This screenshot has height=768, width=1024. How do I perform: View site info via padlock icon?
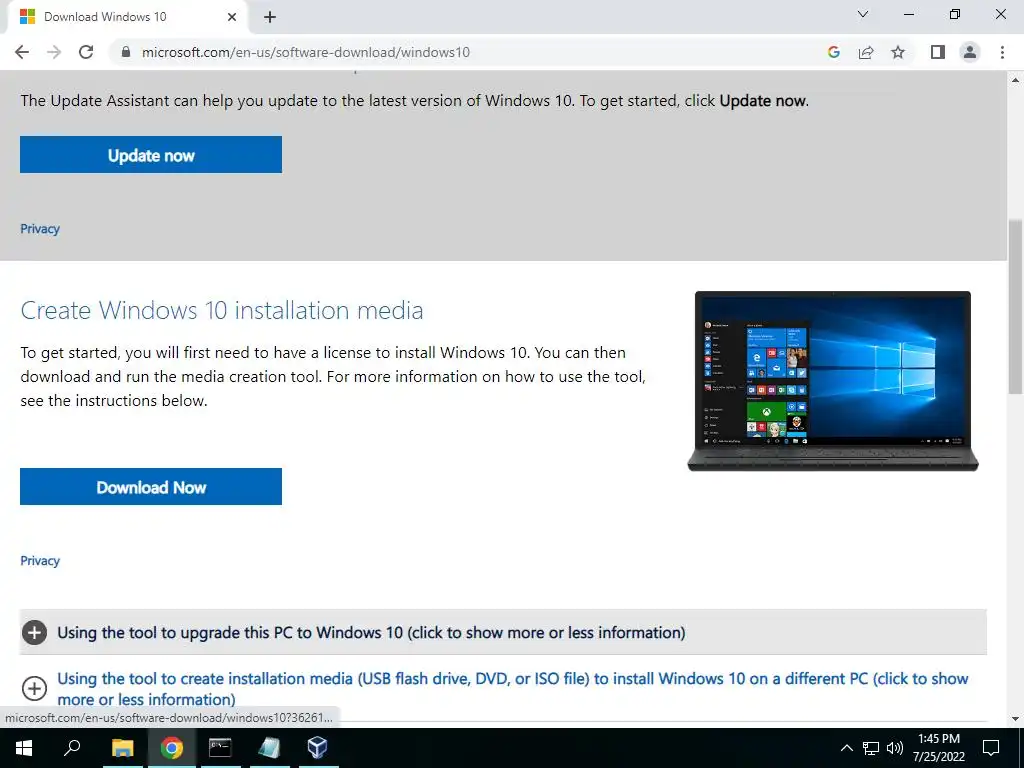[126, 52]
